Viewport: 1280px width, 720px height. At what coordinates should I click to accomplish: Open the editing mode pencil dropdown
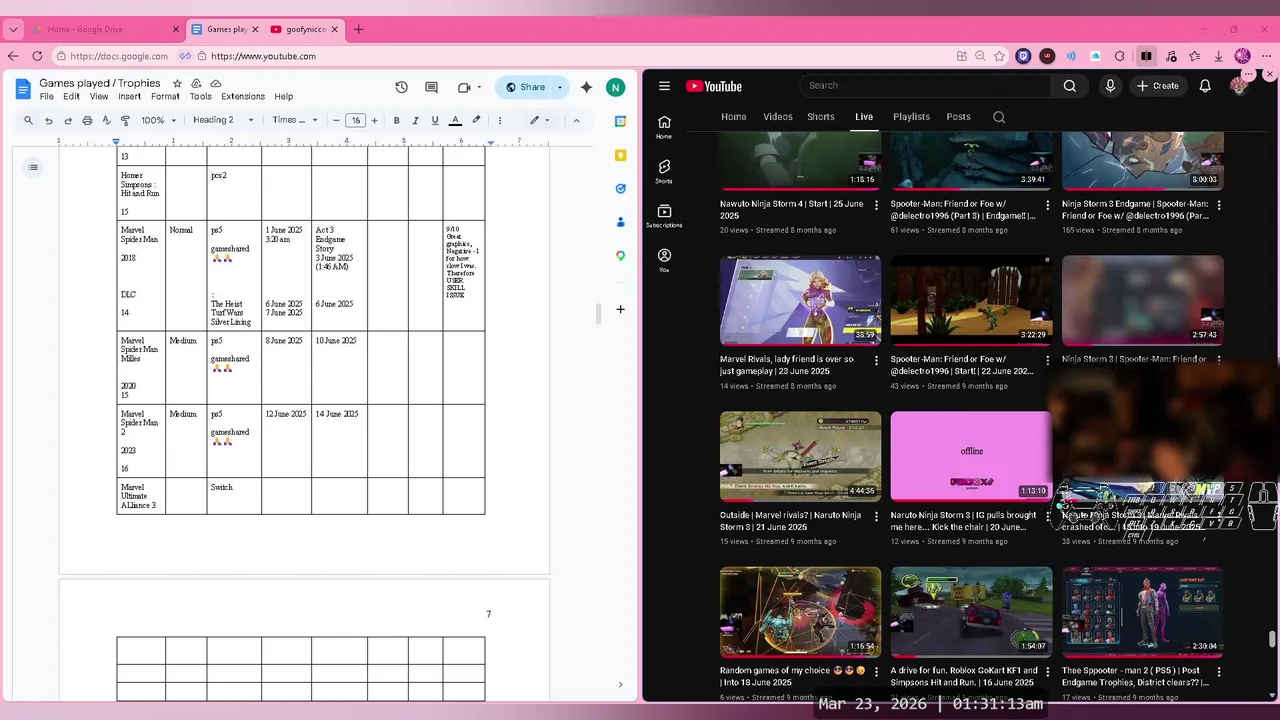[540, 120]
